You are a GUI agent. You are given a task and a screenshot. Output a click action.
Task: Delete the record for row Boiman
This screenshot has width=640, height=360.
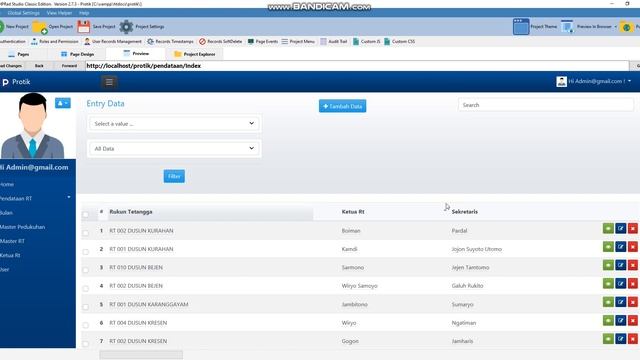tap(633, 229)
